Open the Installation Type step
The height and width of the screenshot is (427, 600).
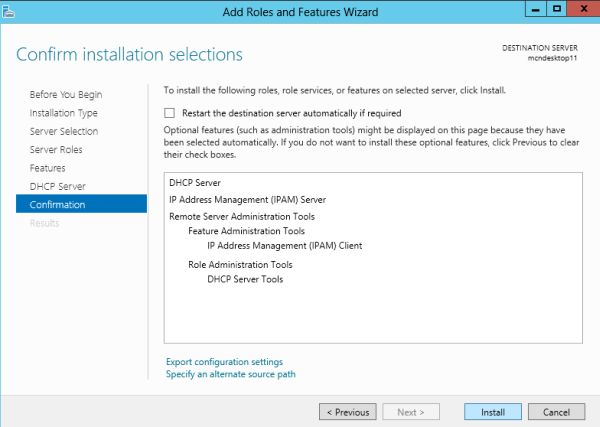[x=64, y=113]
